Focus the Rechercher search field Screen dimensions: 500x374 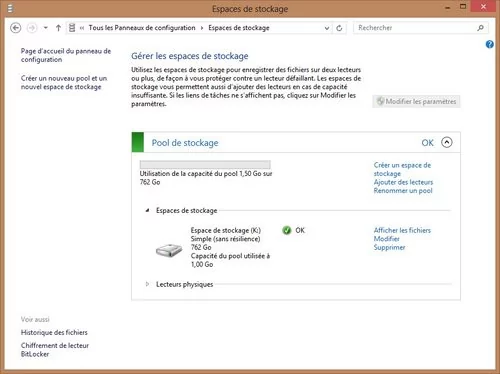coord(416,28)
